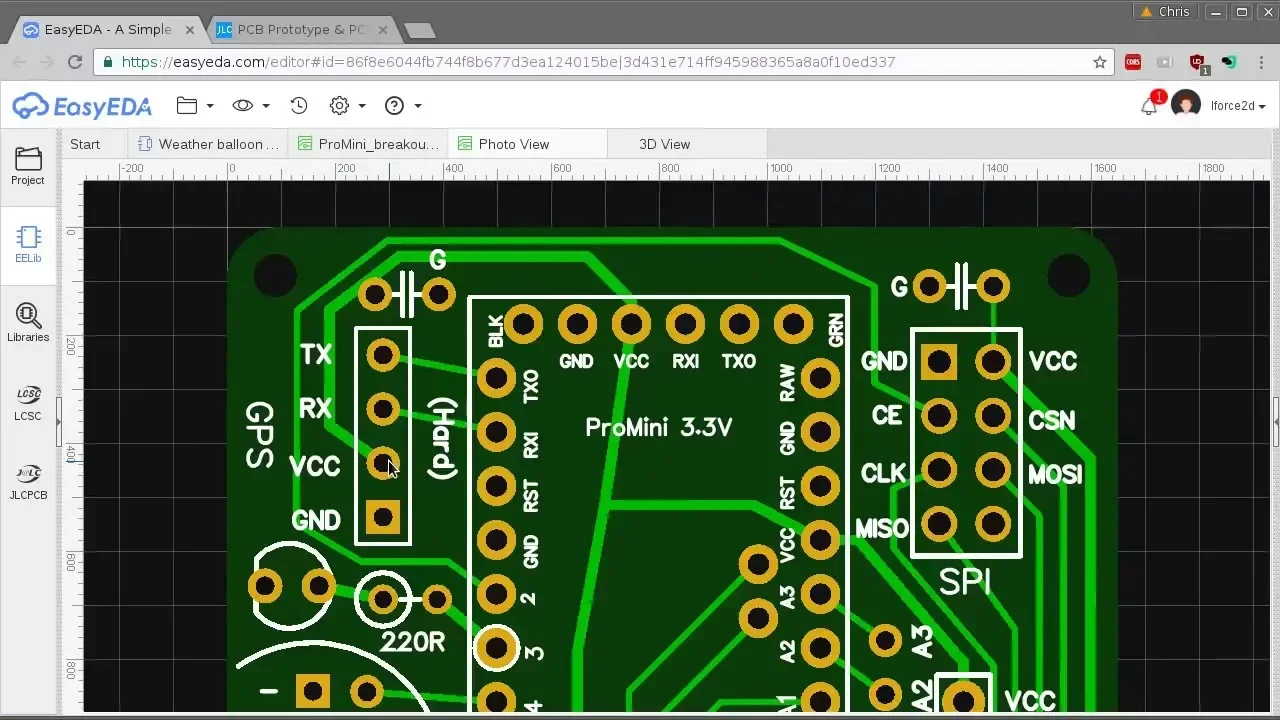Switch to the Photo View tab

[513, 144]
